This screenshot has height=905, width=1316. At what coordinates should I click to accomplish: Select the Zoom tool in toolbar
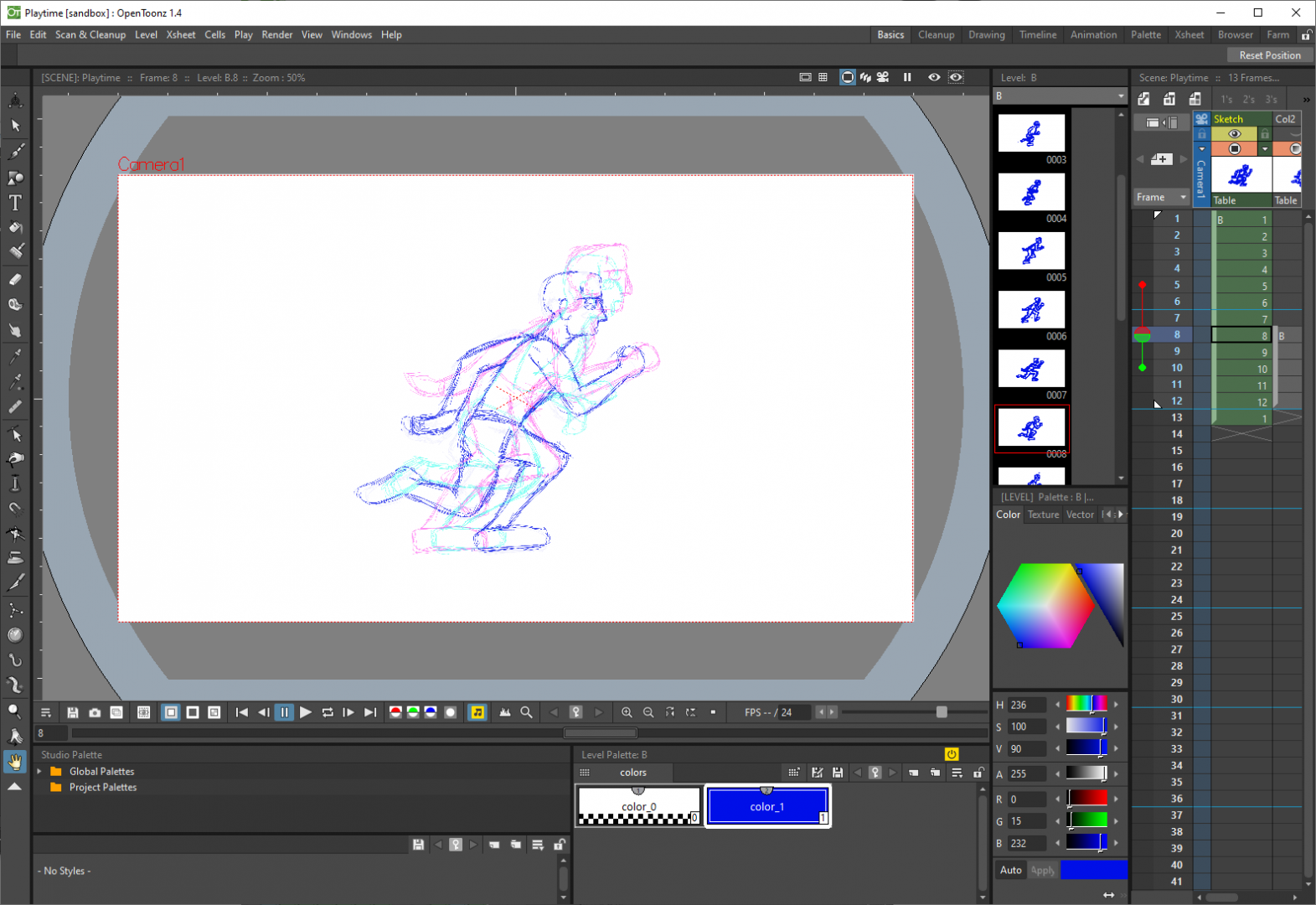click(15, 711)
